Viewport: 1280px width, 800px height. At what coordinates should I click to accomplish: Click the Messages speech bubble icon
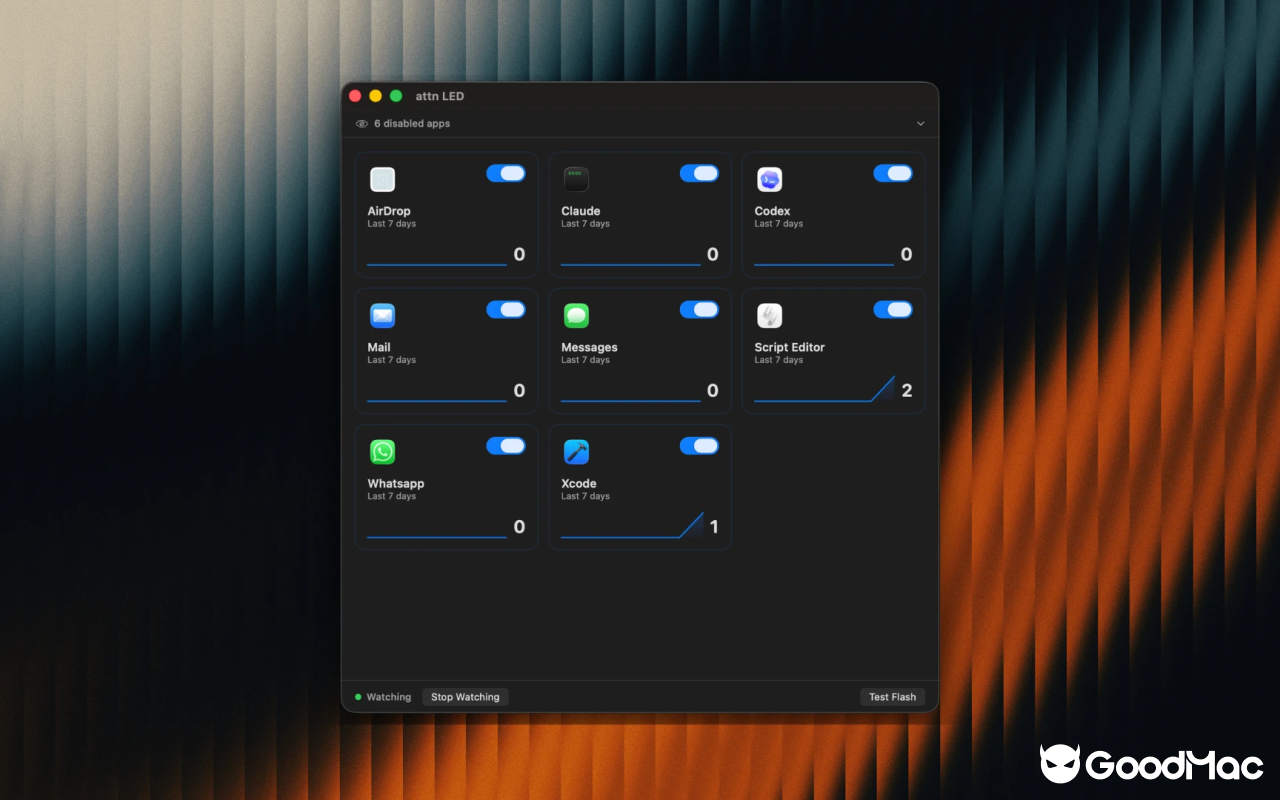click(x=576, y=316)
